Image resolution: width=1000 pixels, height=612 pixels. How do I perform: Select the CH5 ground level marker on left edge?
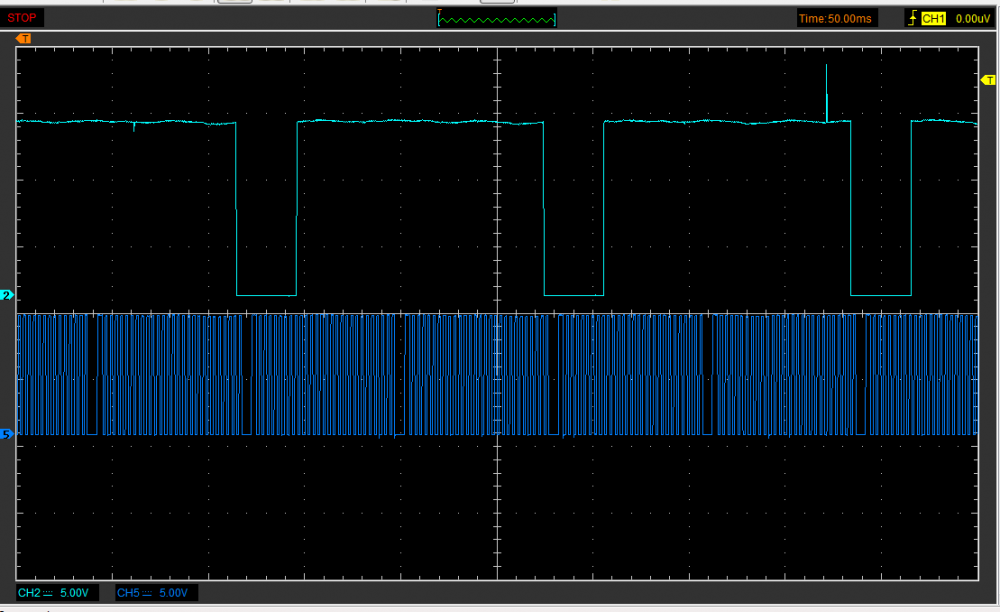coord(6,435)
